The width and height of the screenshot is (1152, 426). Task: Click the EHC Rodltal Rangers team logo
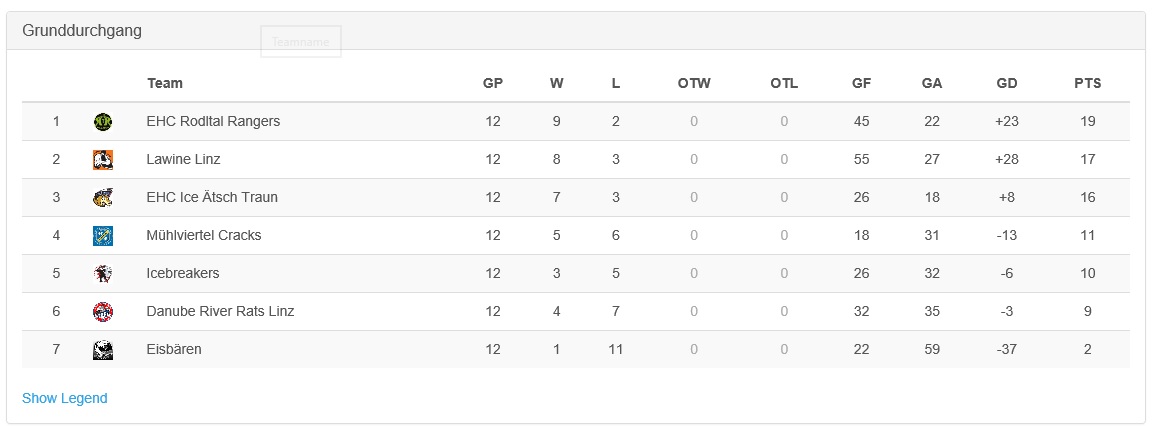tap(103, 122)
